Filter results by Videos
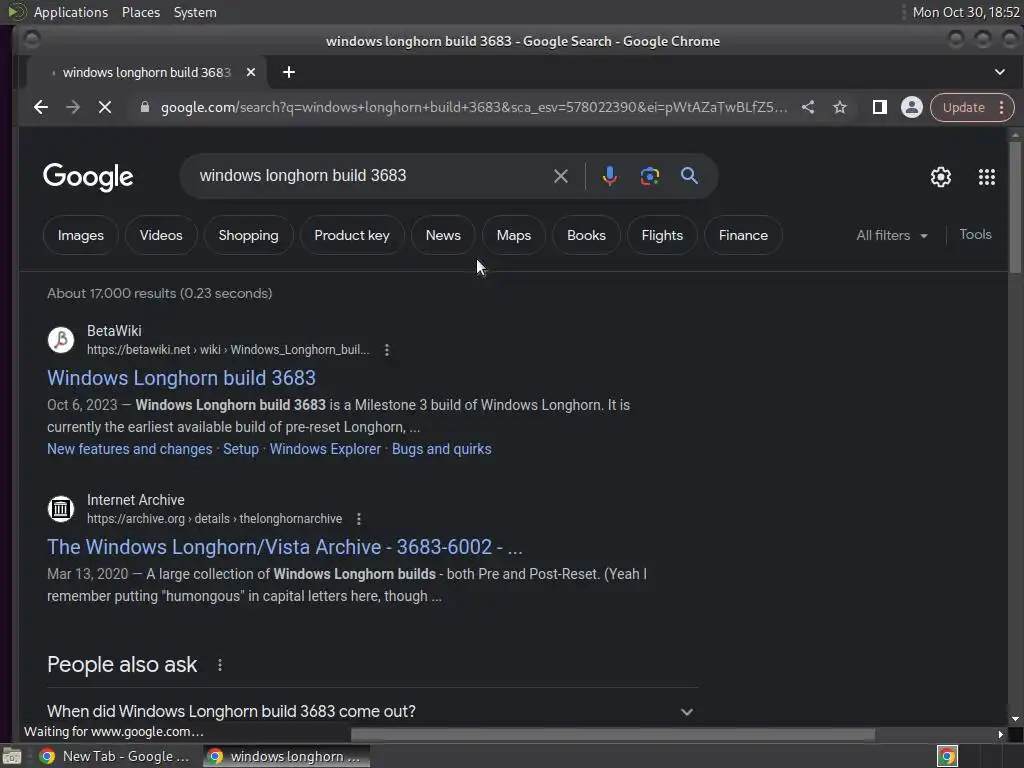This screenshot has height=768, width=1024. [161, 235]
